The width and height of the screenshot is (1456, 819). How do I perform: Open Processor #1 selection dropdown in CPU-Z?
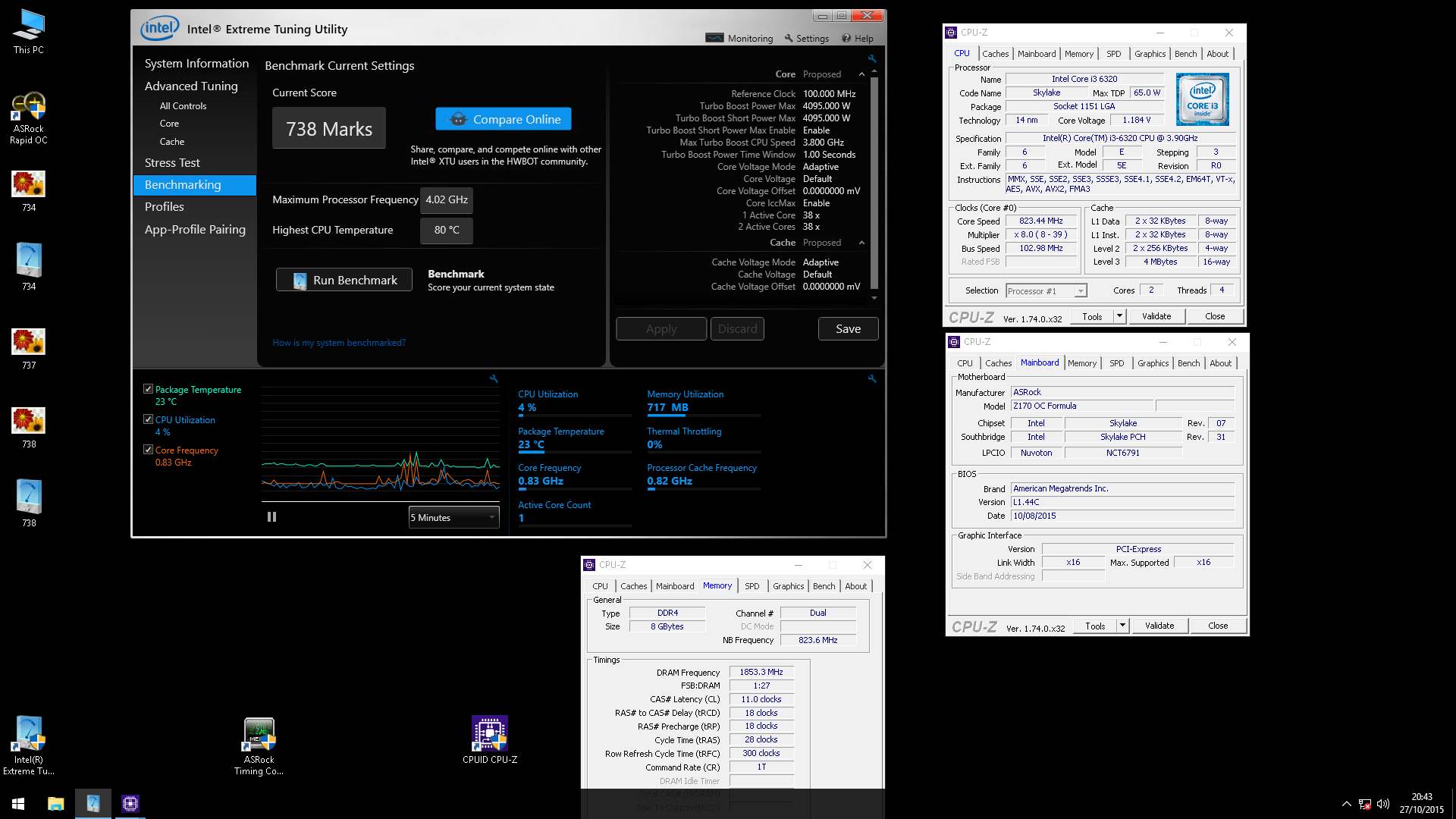tap(1046, 291)
